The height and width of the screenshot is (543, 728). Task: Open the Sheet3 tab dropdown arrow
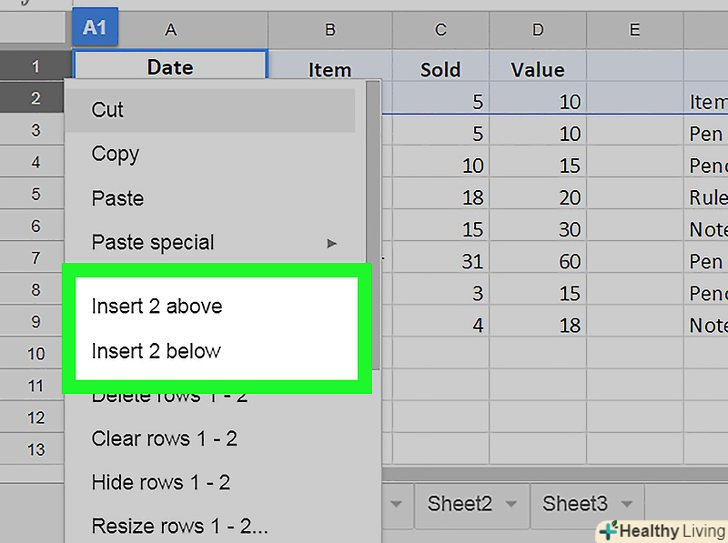tap(627, 504)
